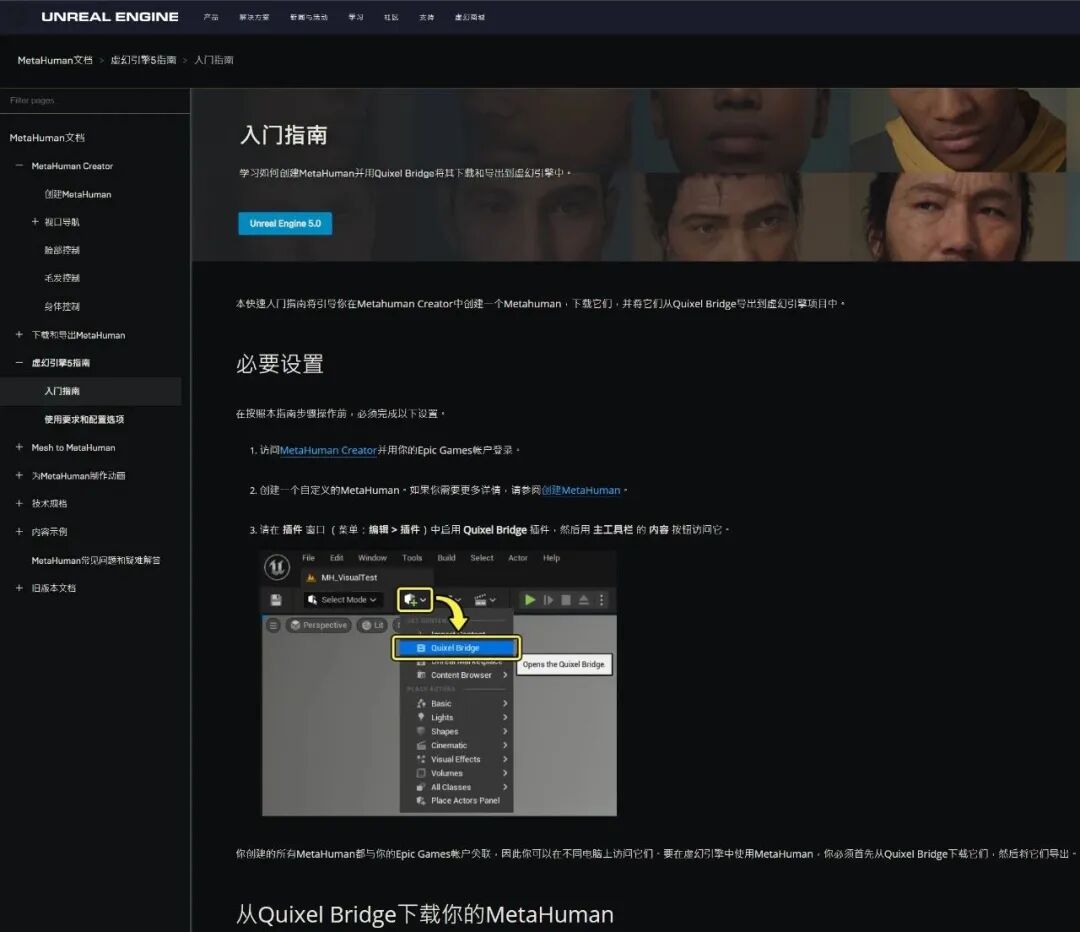The image size is (1080, 932).
Task: Click the three-dot play options icon
Action: [x=601, y=600]
